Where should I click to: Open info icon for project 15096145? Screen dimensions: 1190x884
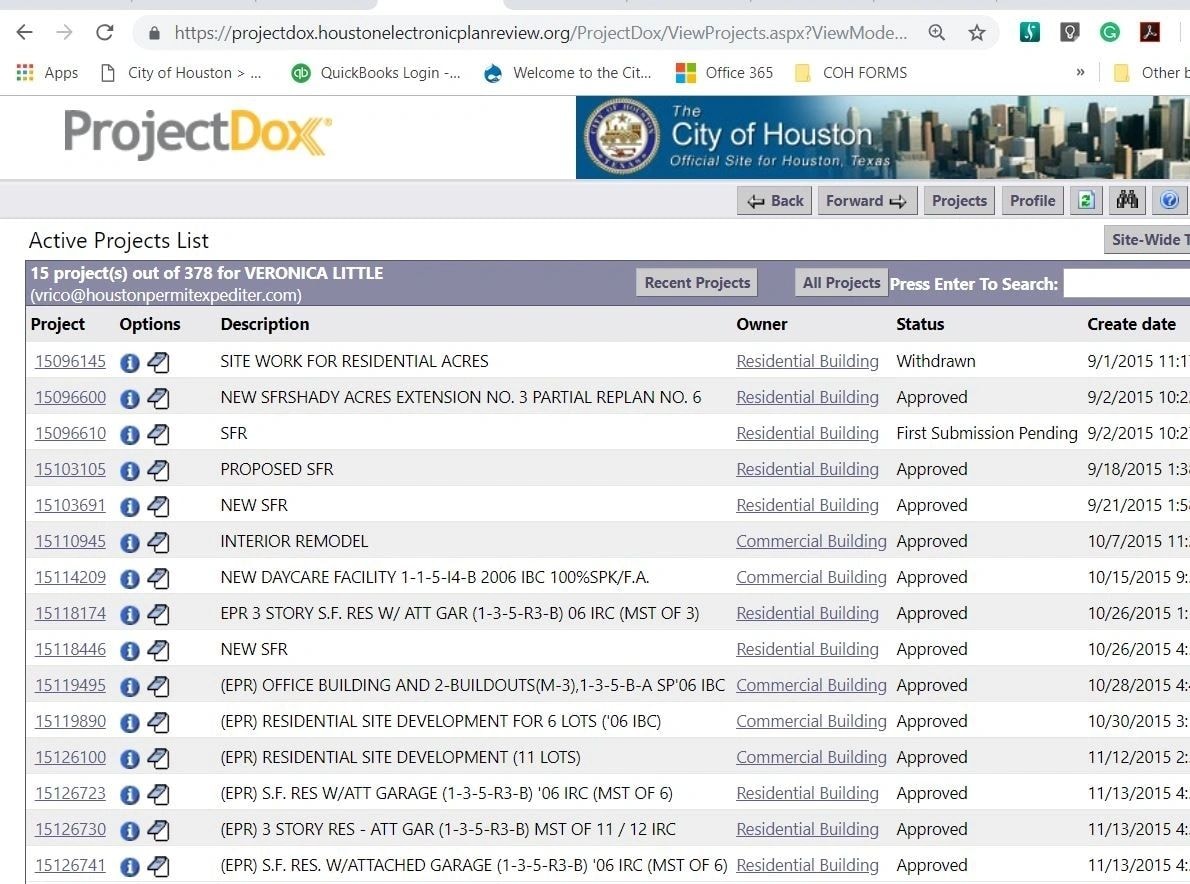130,363
